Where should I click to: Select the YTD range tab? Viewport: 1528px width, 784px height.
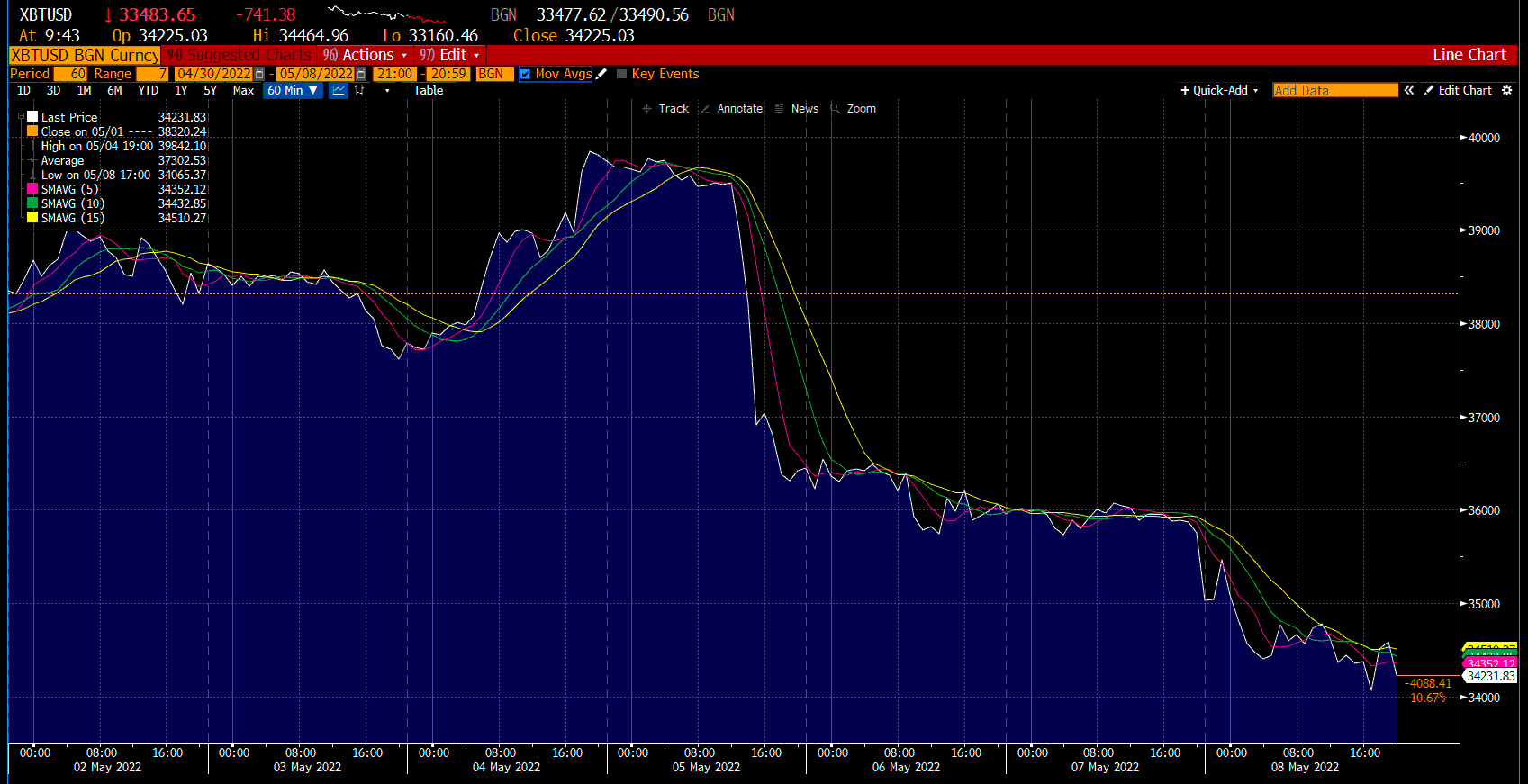point(148,91)
